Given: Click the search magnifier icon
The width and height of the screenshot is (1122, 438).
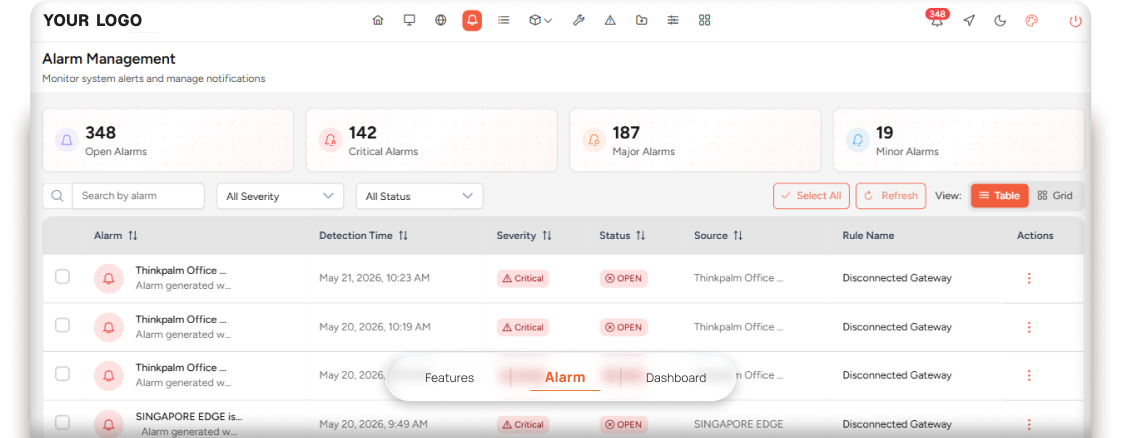Looking at the screenshot, I should click(58, 196).
